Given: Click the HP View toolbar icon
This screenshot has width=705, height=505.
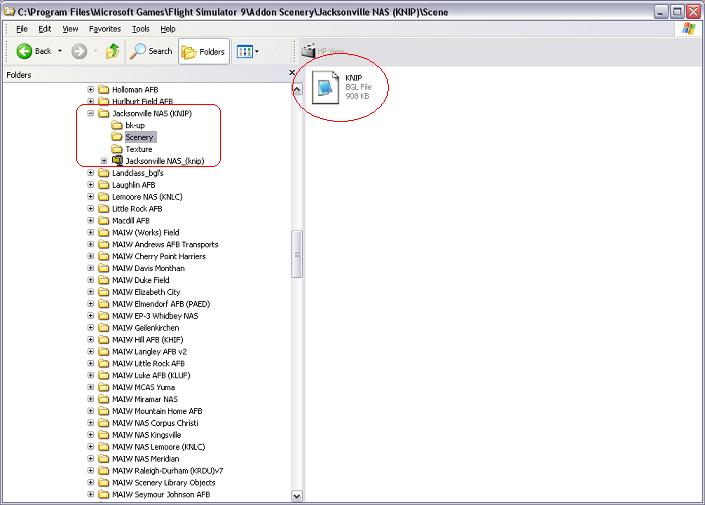Looking at the screenshot, I should [308, 50].
